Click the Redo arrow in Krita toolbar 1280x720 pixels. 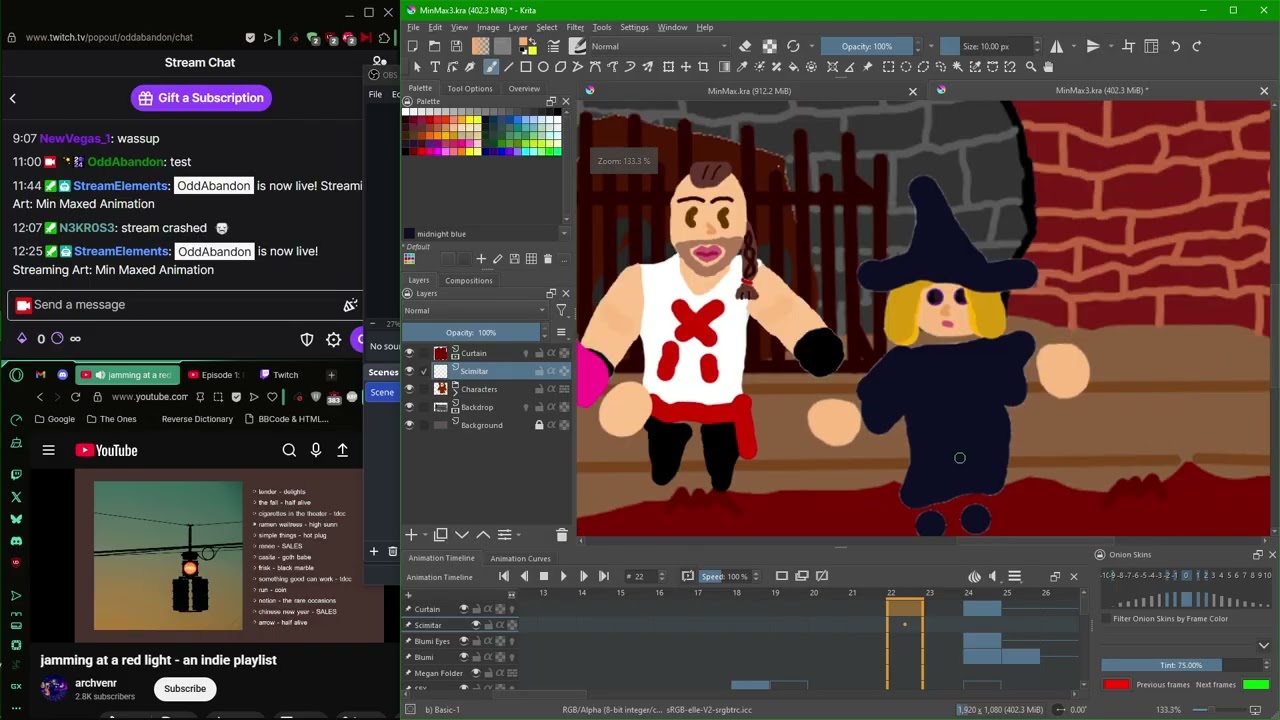(1196, 46)
